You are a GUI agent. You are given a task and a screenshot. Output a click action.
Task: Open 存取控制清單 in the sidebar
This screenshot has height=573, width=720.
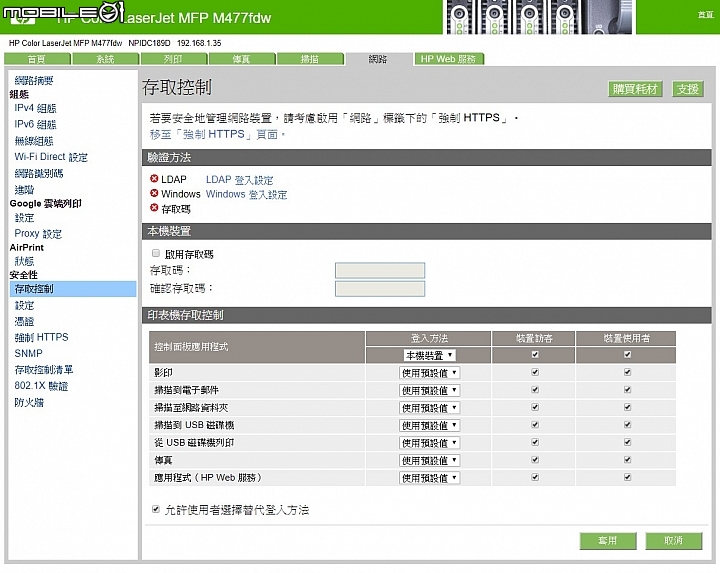coord(44,370)
